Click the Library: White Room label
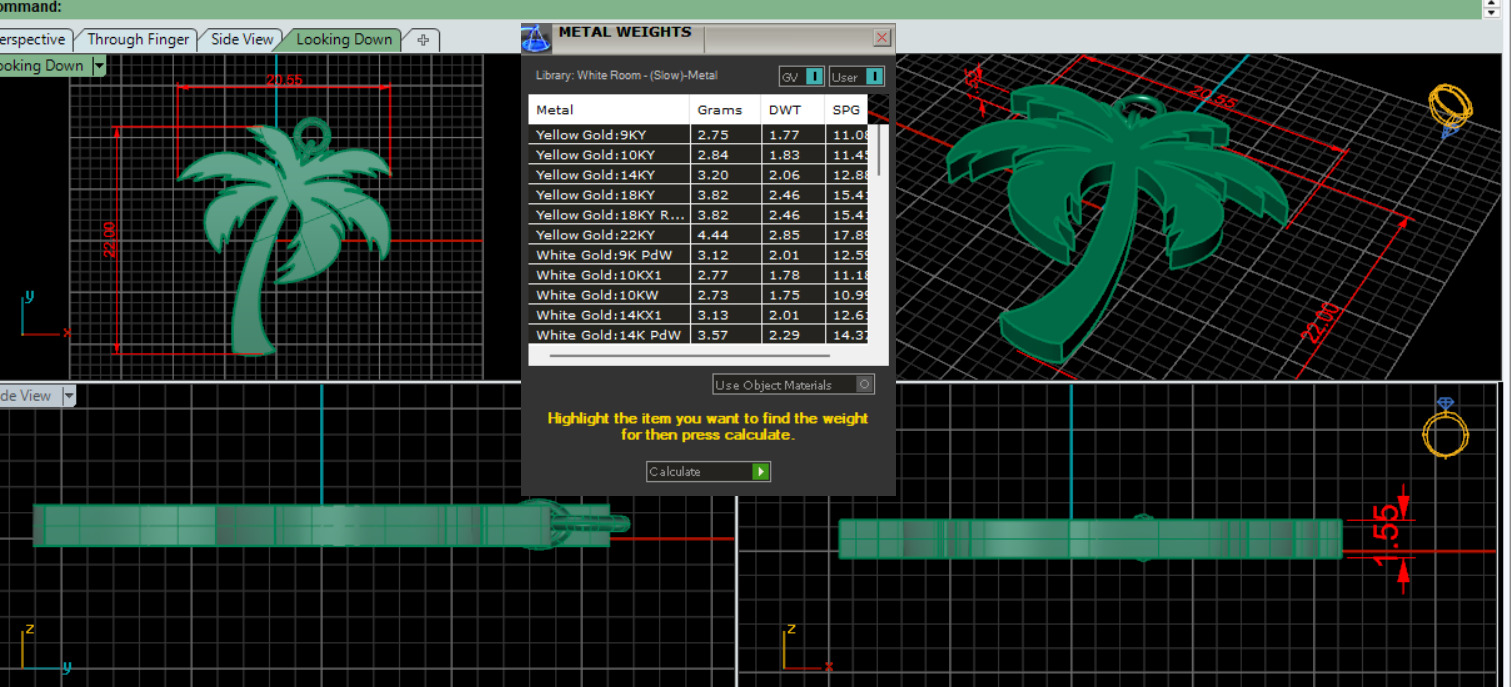The height and width of the screenshot is (687, 1511). [x=626, y=75]
